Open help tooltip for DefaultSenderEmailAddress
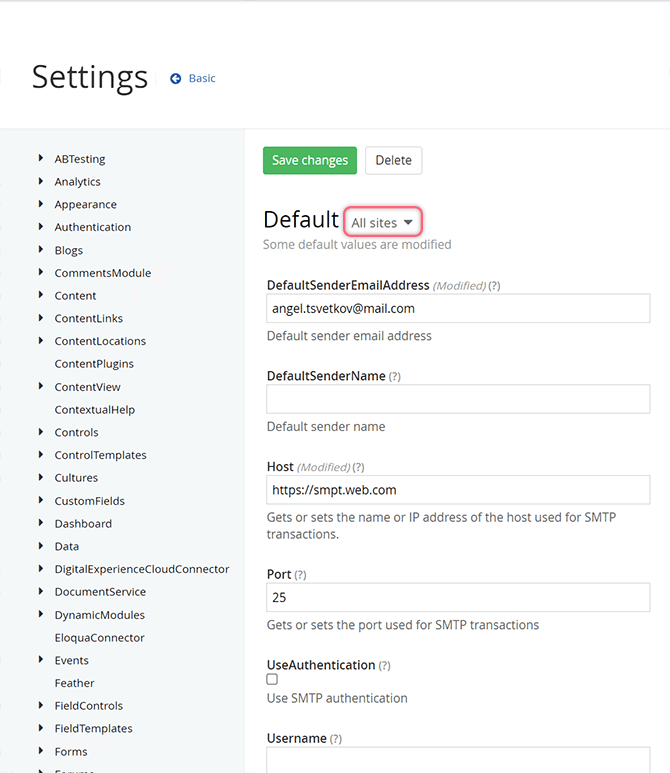 pyautogui.click(x=494, y=286)
